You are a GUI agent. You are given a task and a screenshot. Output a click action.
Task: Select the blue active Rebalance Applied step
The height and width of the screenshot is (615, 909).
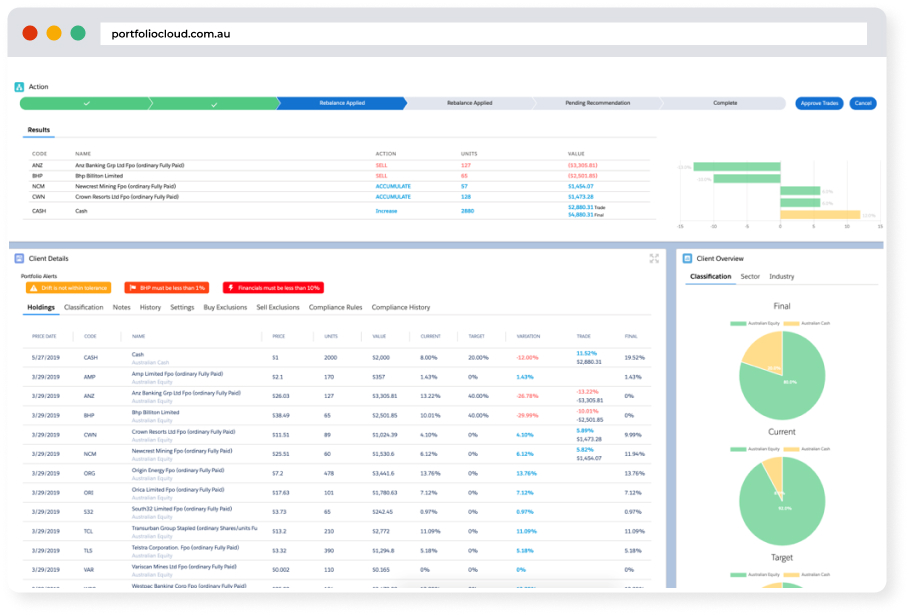pyautogui.click(x=342, y=103)
